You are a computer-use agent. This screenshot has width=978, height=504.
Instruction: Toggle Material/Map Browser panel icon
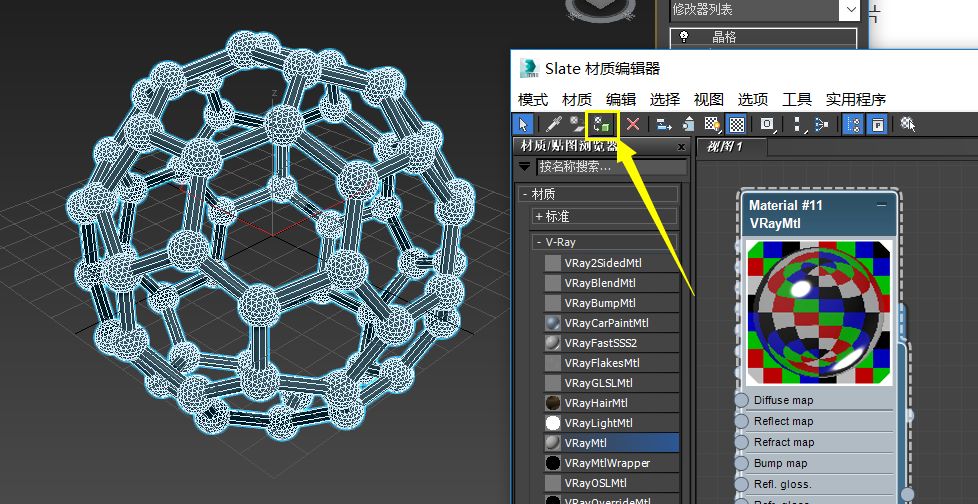pyautogui.click(x=853, y=124)
